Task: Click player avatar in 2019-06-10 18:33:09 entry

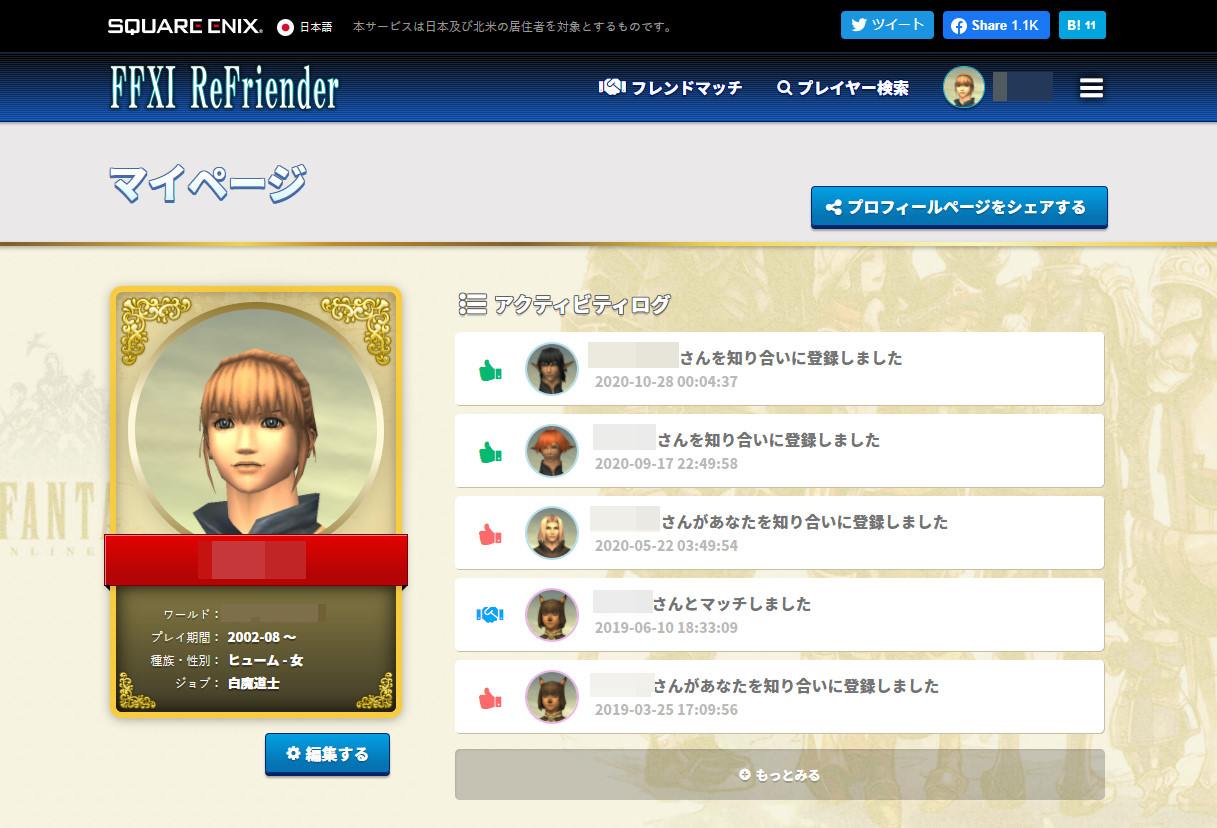Action: click(552, 615)
